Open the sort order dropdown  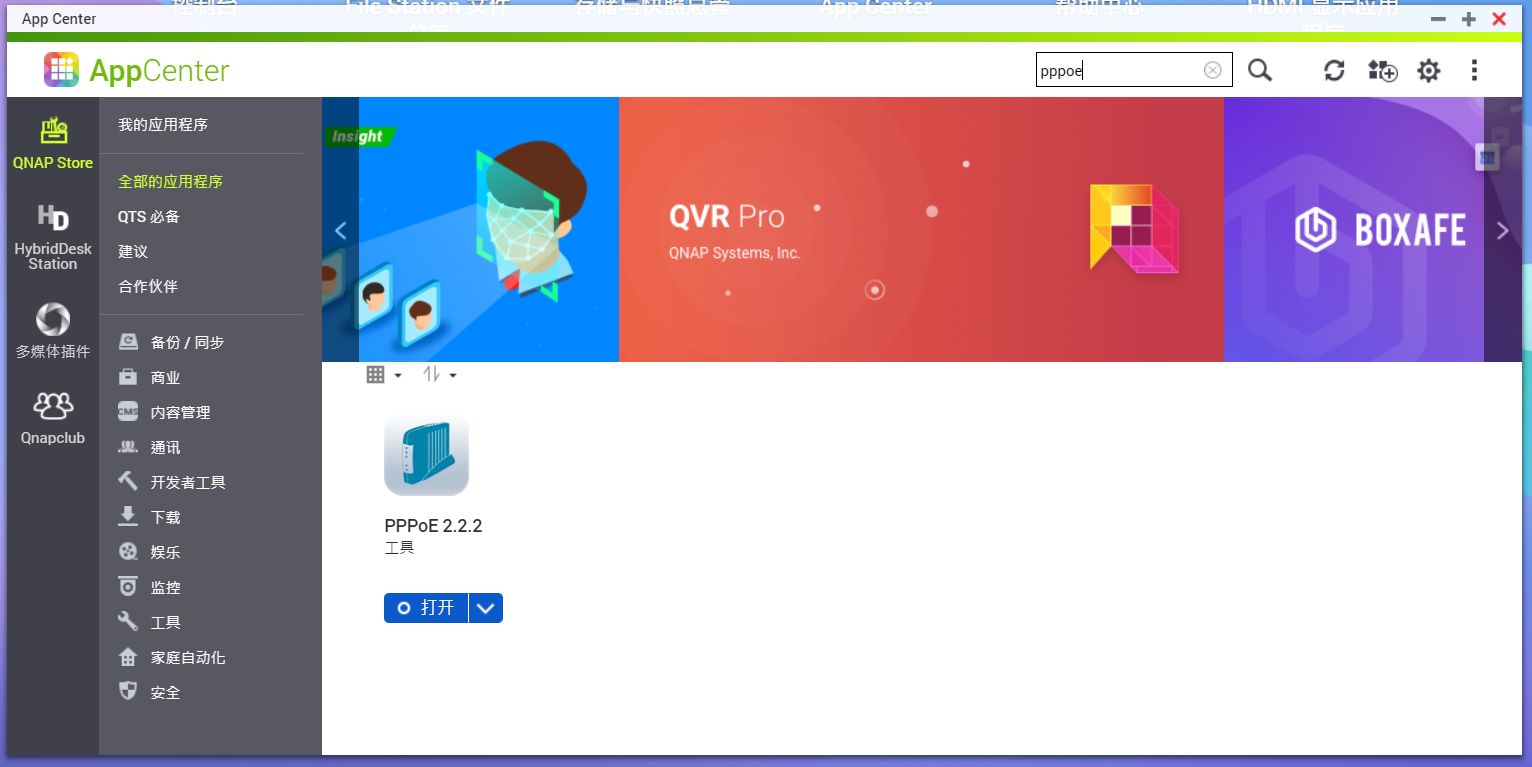point(439,375)
